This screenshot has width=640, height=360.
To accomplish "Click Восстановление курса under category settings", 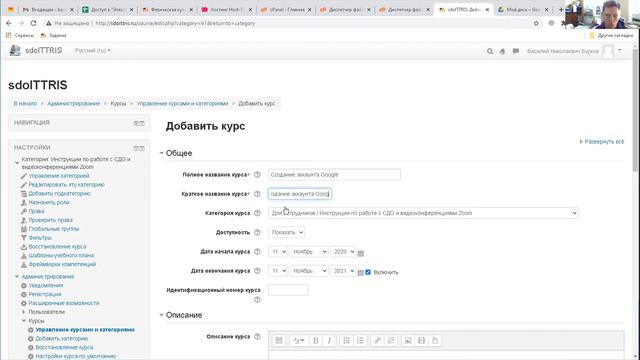I will point(57,247).
